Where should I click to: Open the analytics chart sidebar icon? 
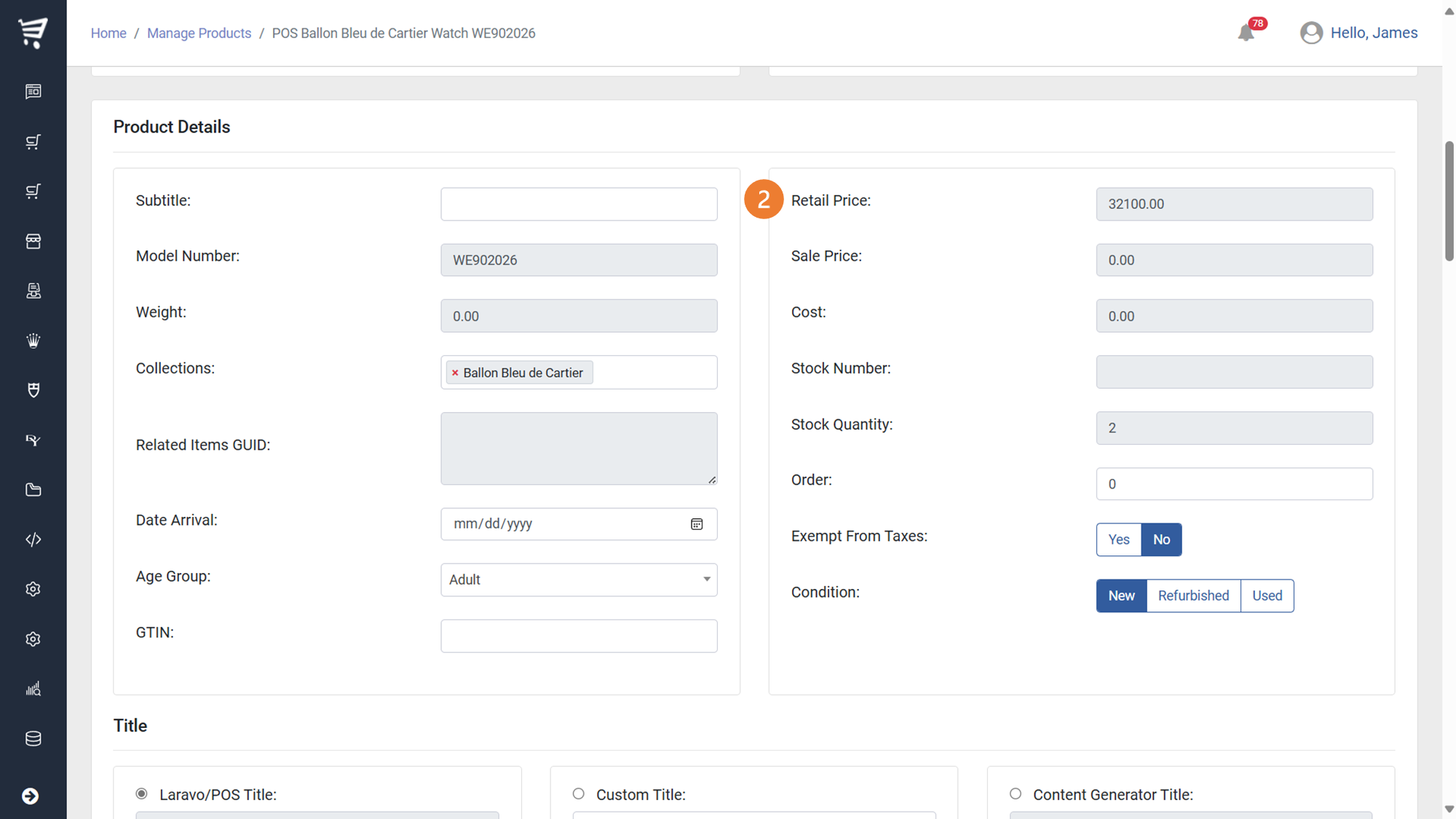33,689
